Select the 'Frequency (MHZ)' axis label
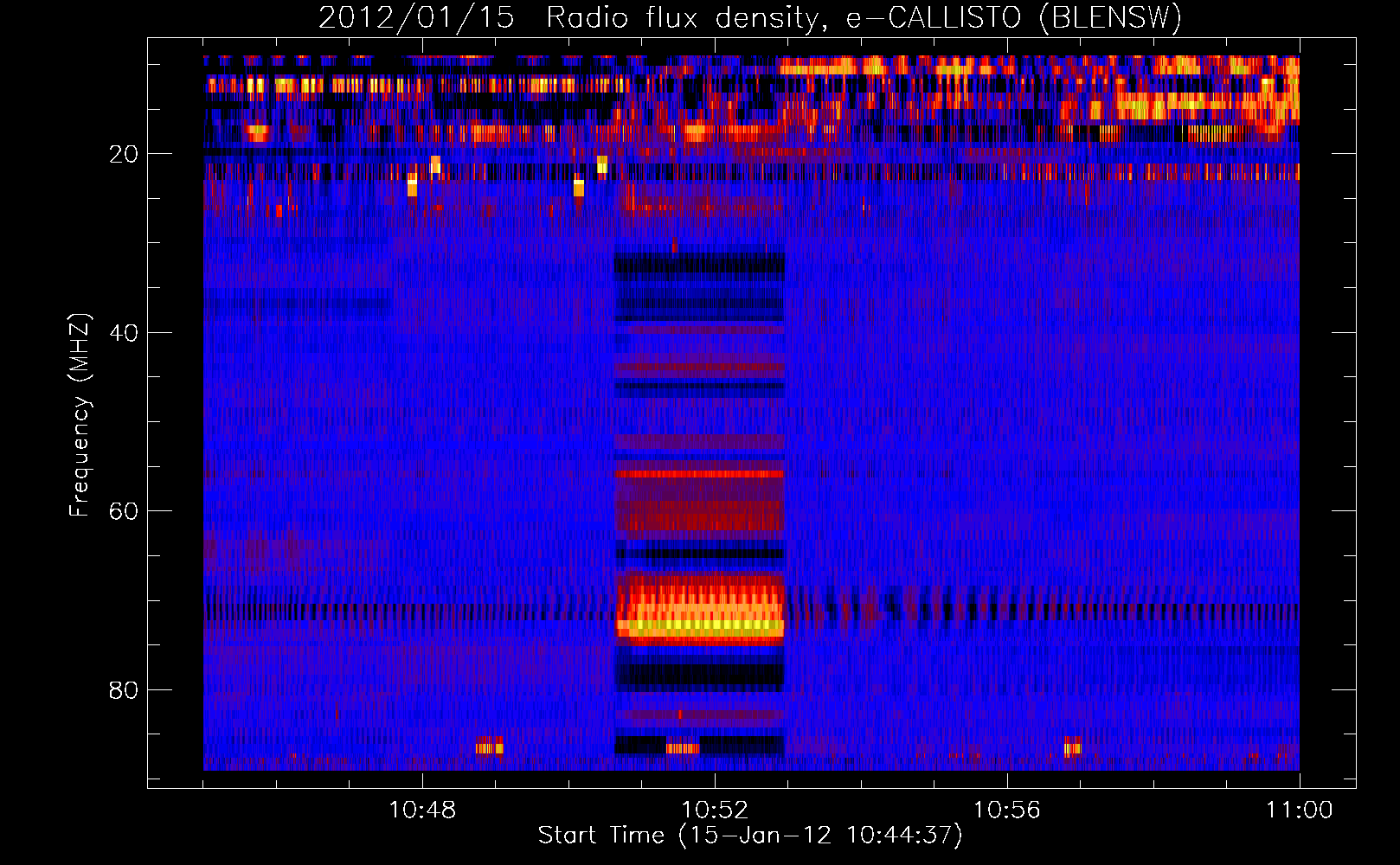This screenshot has height=865, width=1400. tap(79, 415)
